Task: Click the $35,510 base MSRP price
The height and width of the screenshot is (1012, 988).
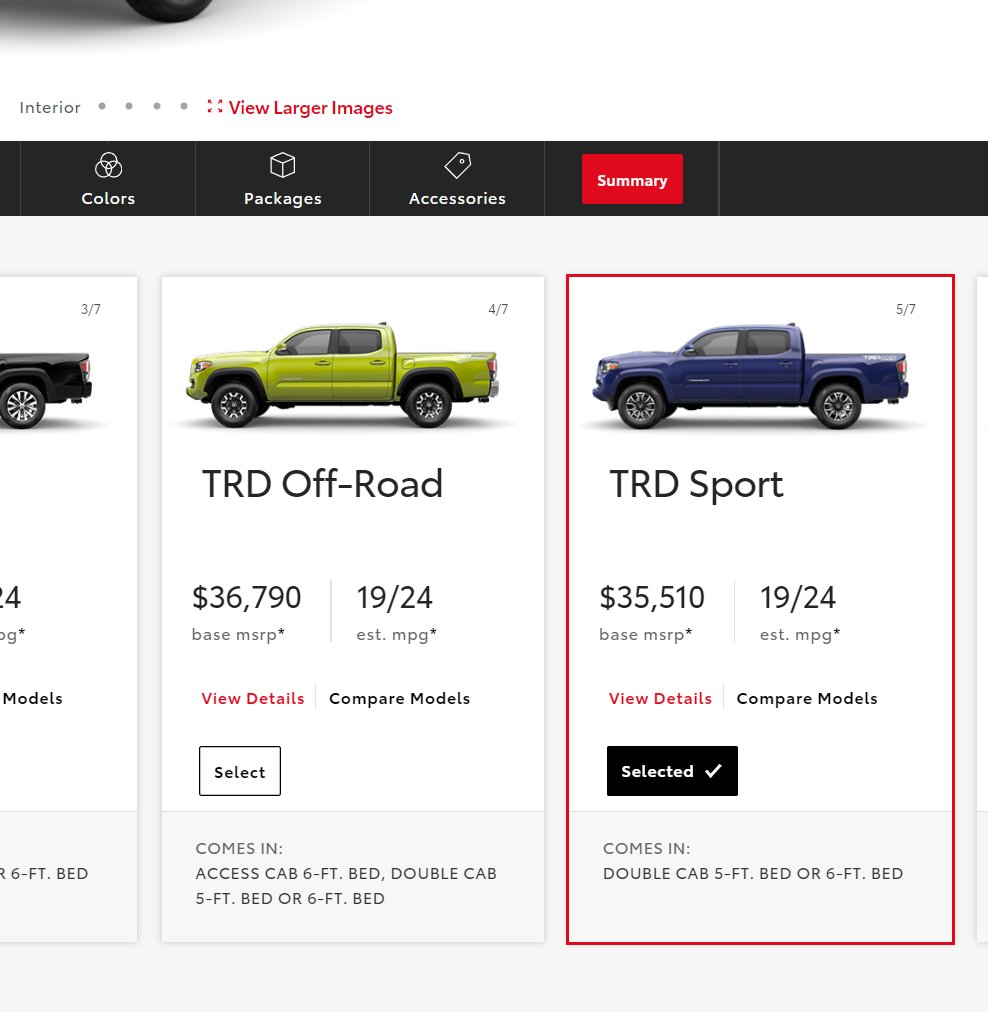Action: 652,597
